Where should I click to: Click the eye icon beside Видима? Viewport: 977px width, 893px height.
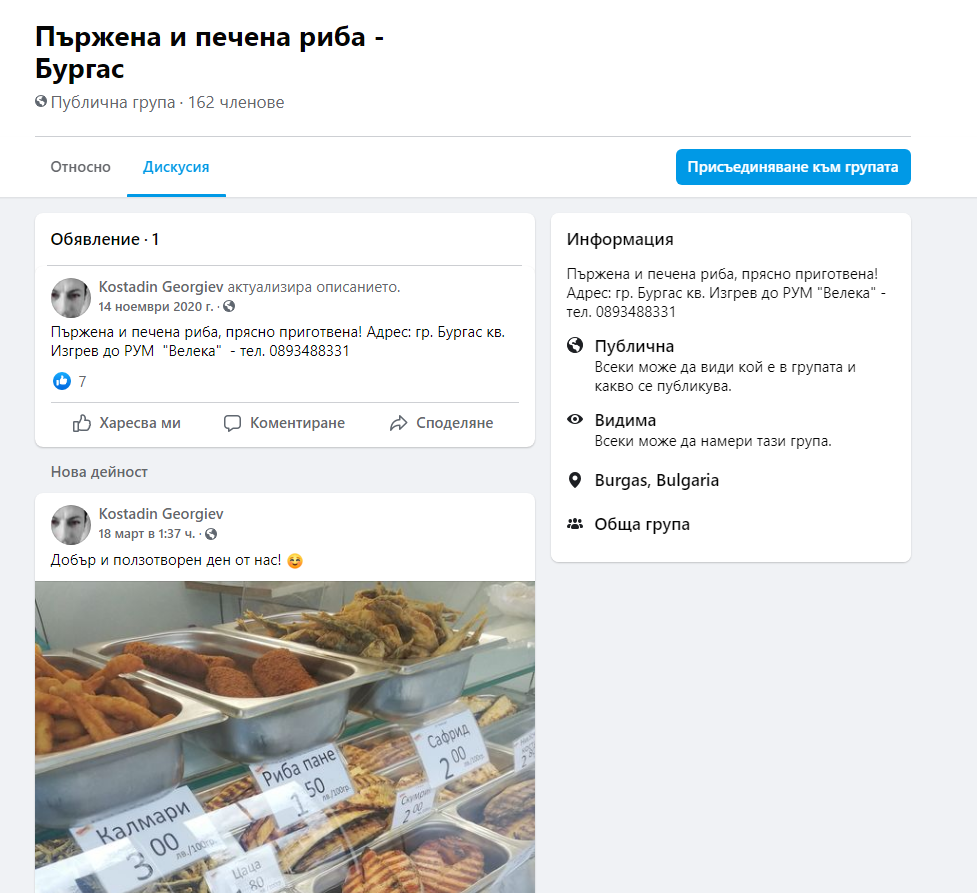click(574, 419)
